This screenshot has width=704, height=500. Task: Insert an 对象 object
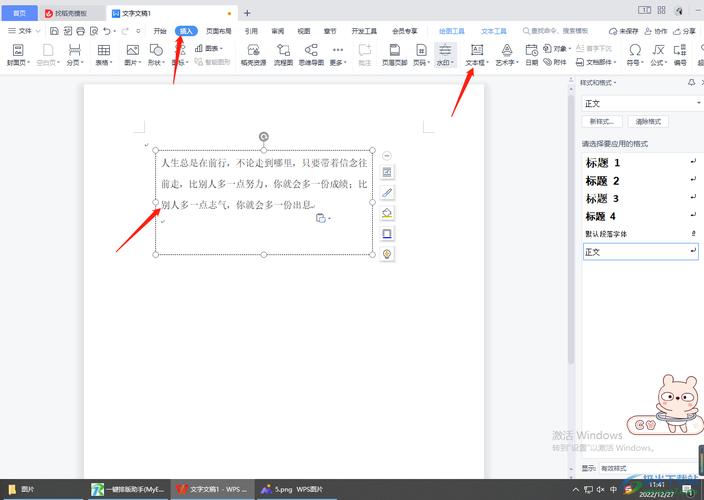[x=557, y=48]
